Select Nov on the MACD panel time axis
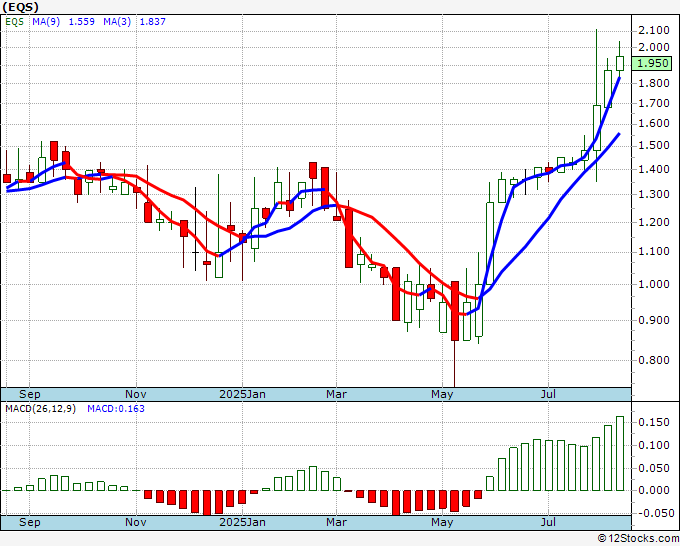Image resolution: width=680 pixels, height=546 pixels. coord(136,522)
